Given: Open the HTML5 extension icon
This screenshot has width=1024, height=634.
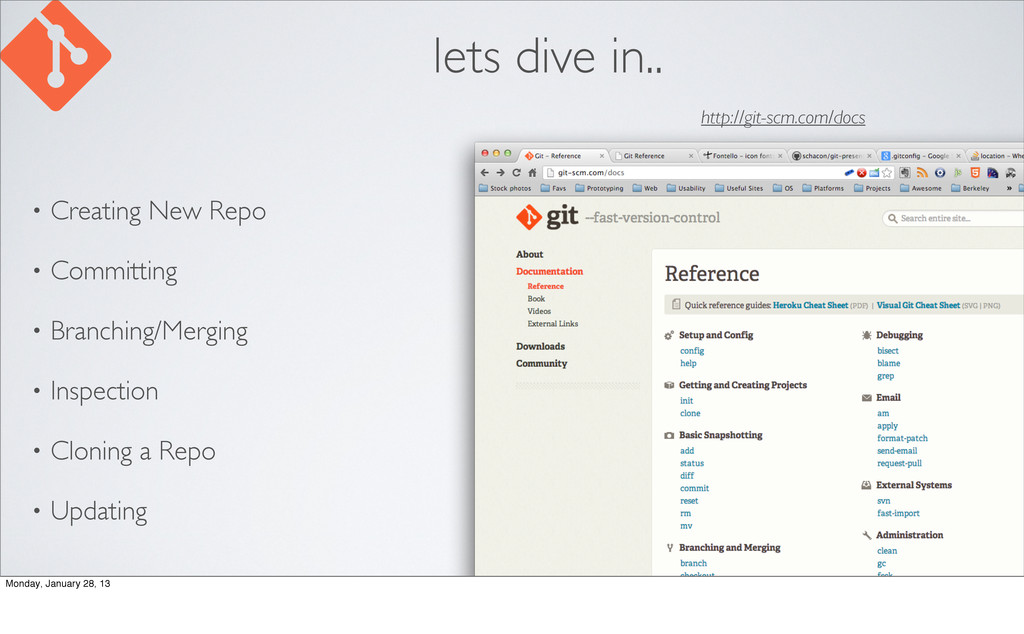Looking at the screenshot, I should click(975, 173).
